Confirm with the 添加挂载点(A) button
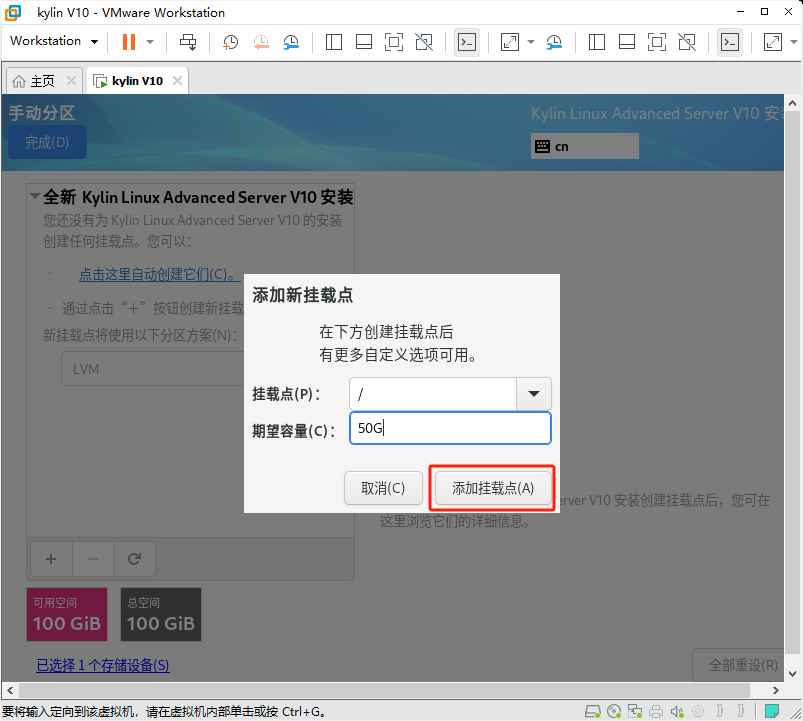 [x=493, y=488]
